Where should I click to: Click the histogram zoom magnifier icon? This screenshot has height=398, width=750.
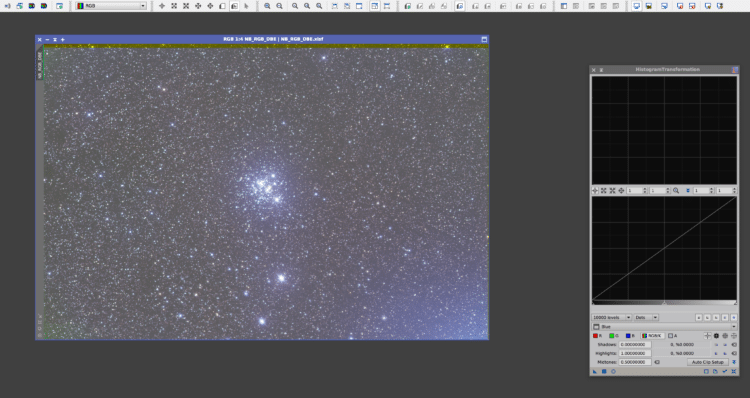[x=675, y=190]
